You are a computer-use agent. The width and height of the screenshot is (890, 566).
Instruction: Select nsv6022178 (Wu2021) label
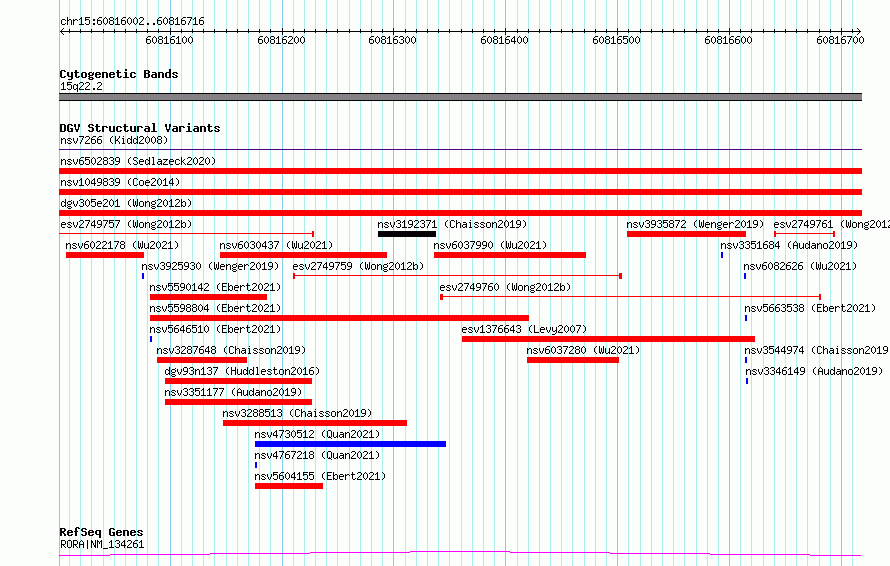[x=122, y=245]
